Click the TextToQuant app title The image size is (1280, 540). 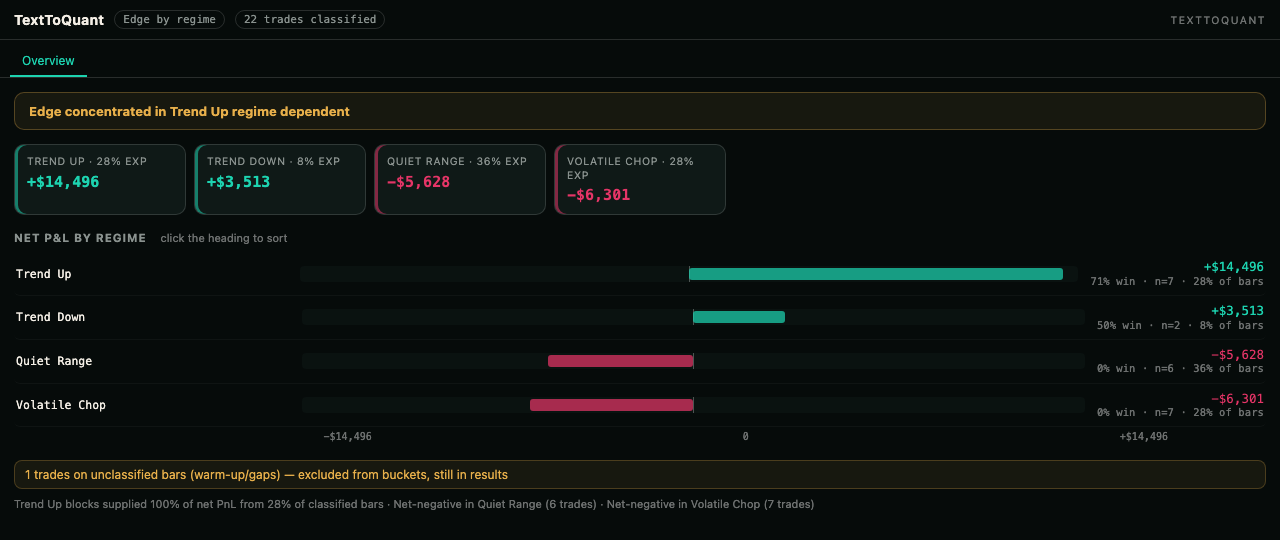pyautogui.click(x=59, y=20)
